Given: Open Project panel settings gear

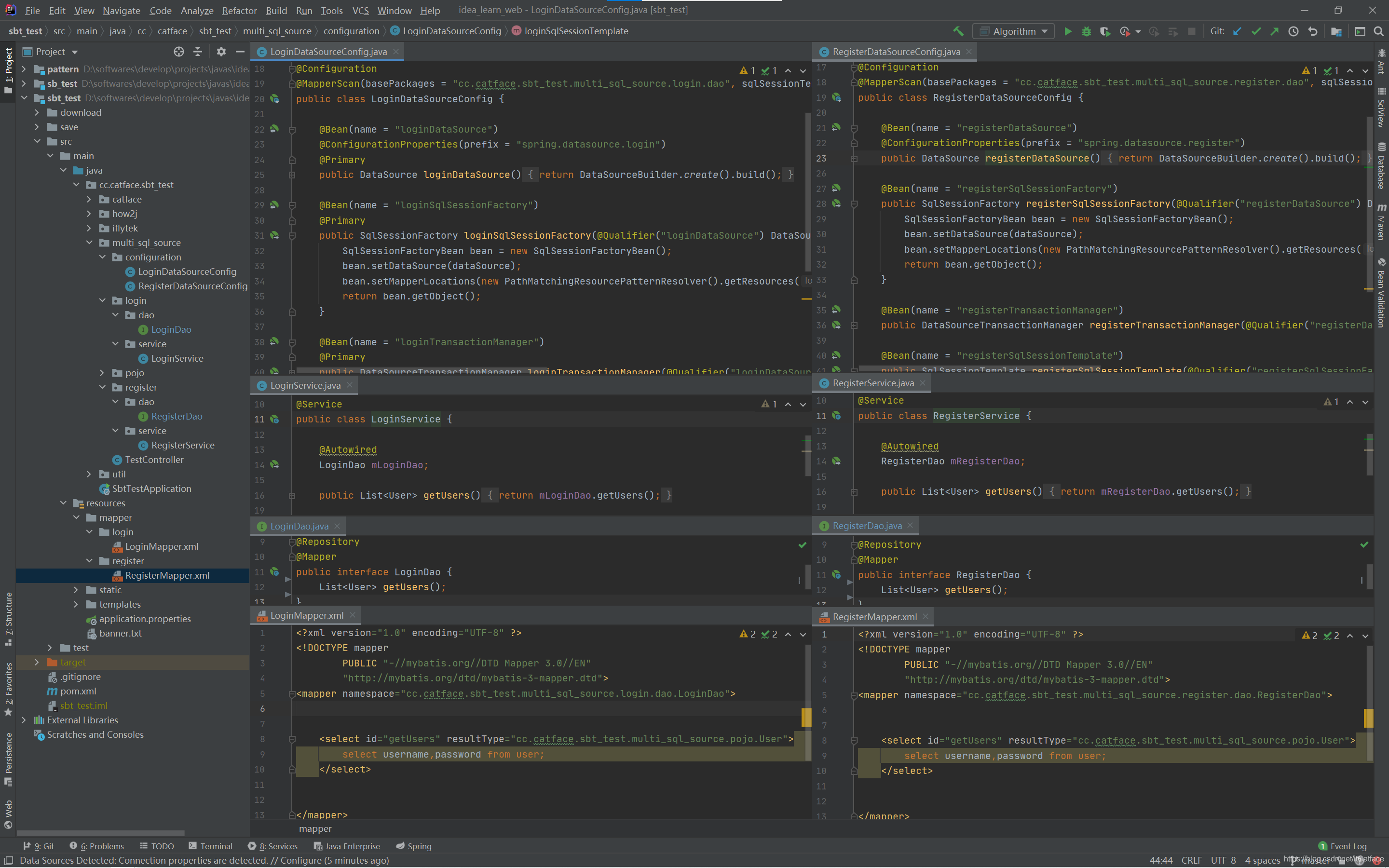Looking at the screenshot, I should tap(221, 52).
